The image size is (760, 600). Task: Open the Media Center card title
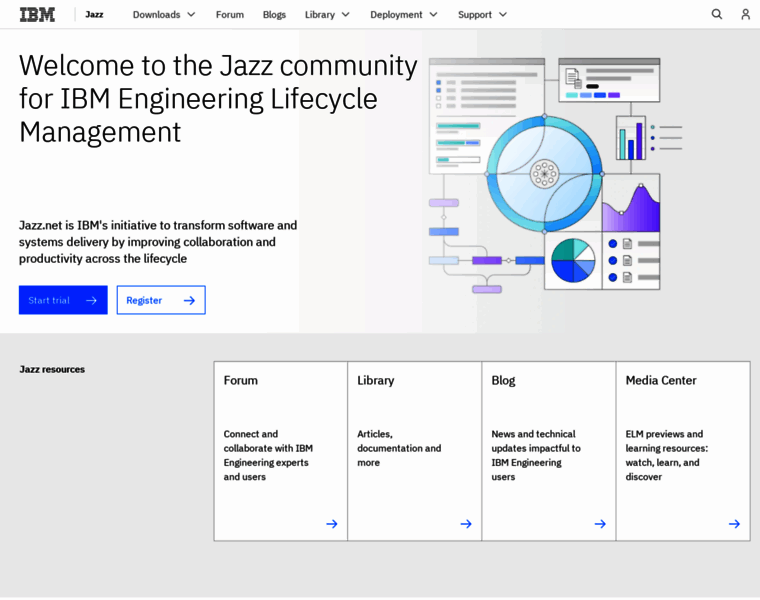(x=661, y=380)
